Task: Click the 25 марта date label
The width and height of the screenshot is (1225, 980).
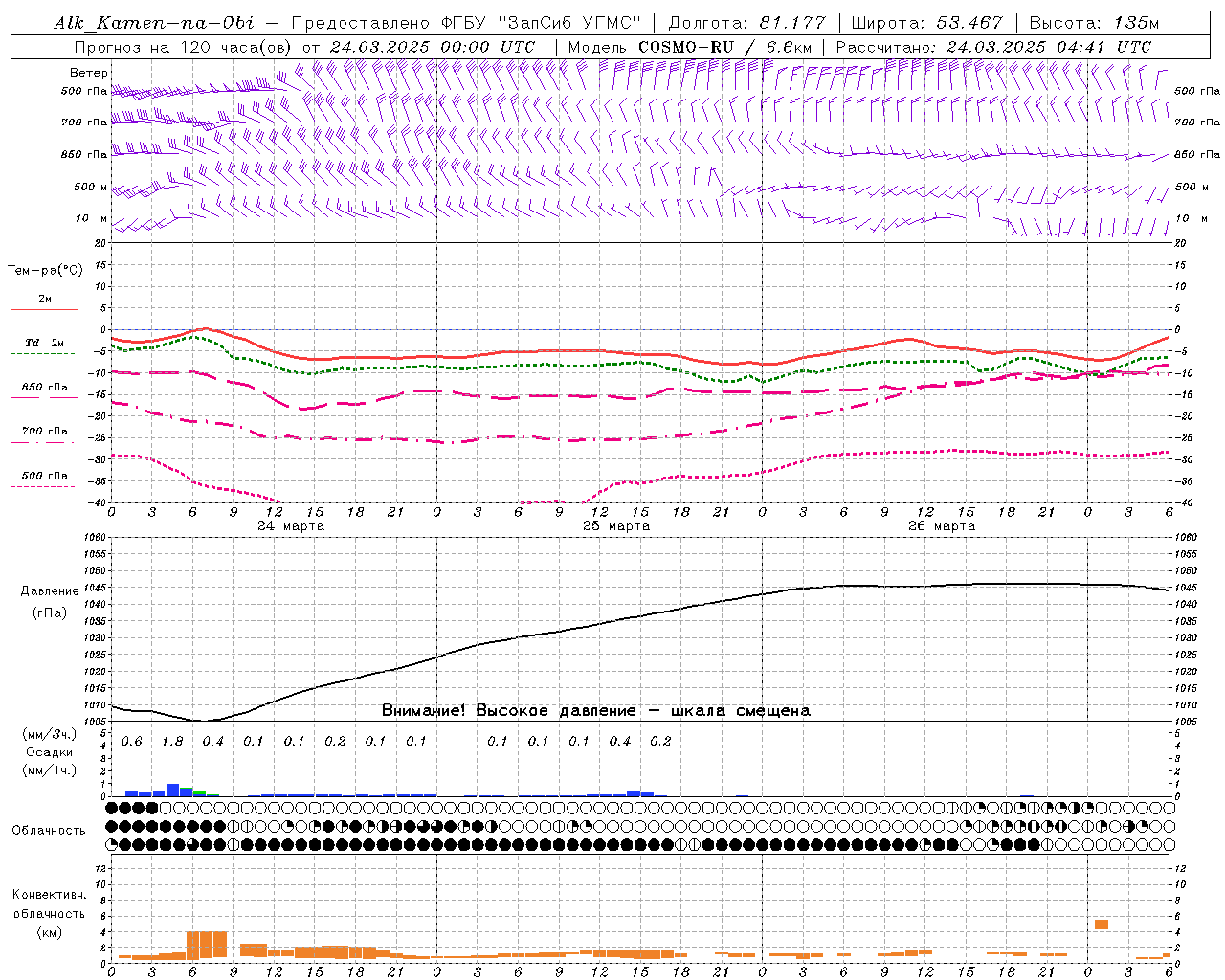Action: pyautogui.click(x=616, y=526)
